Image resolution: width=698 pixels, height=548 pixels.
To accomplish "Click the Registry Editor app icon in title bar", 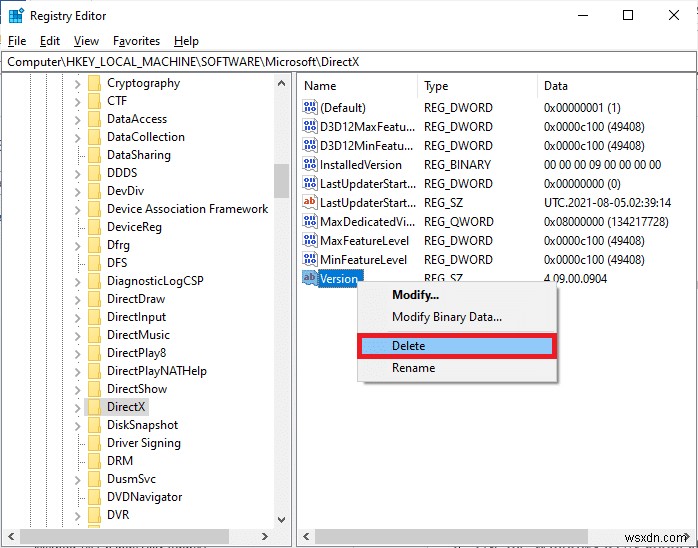I will point(16,16).
